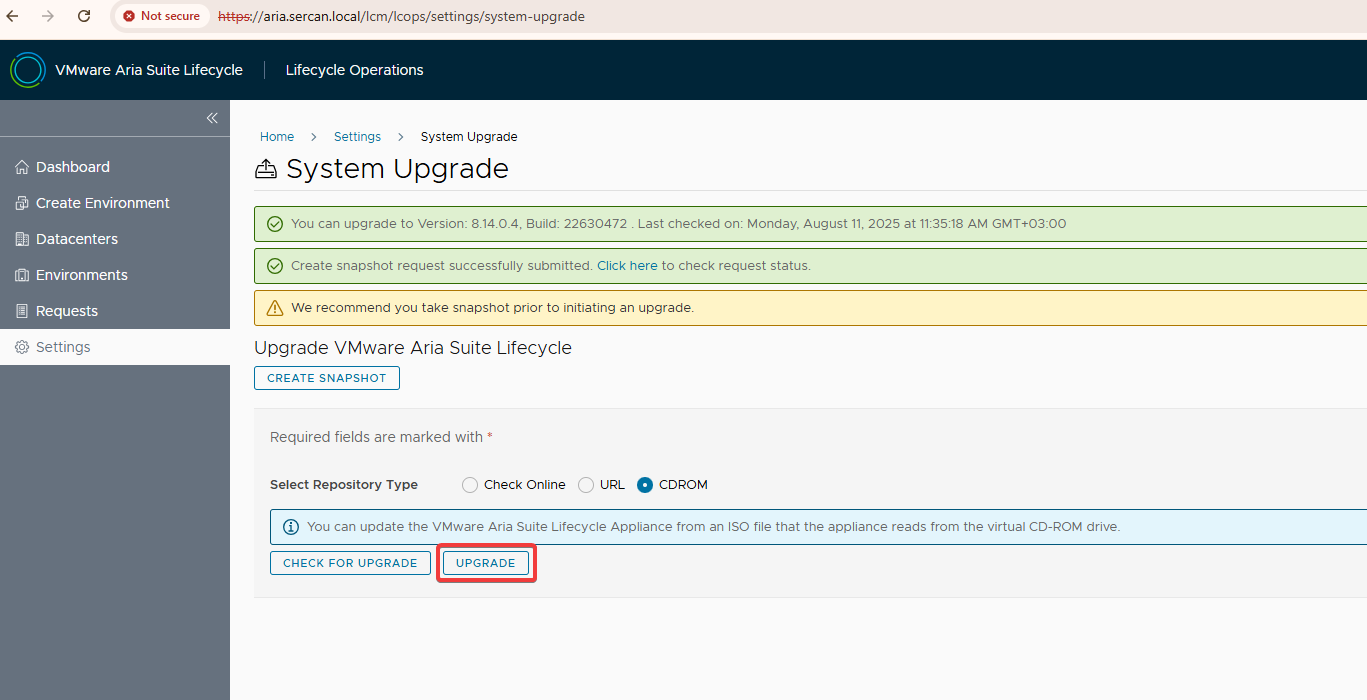Click the Dashboard home icon
1367x700 pixels.
[x=22, y=167]
